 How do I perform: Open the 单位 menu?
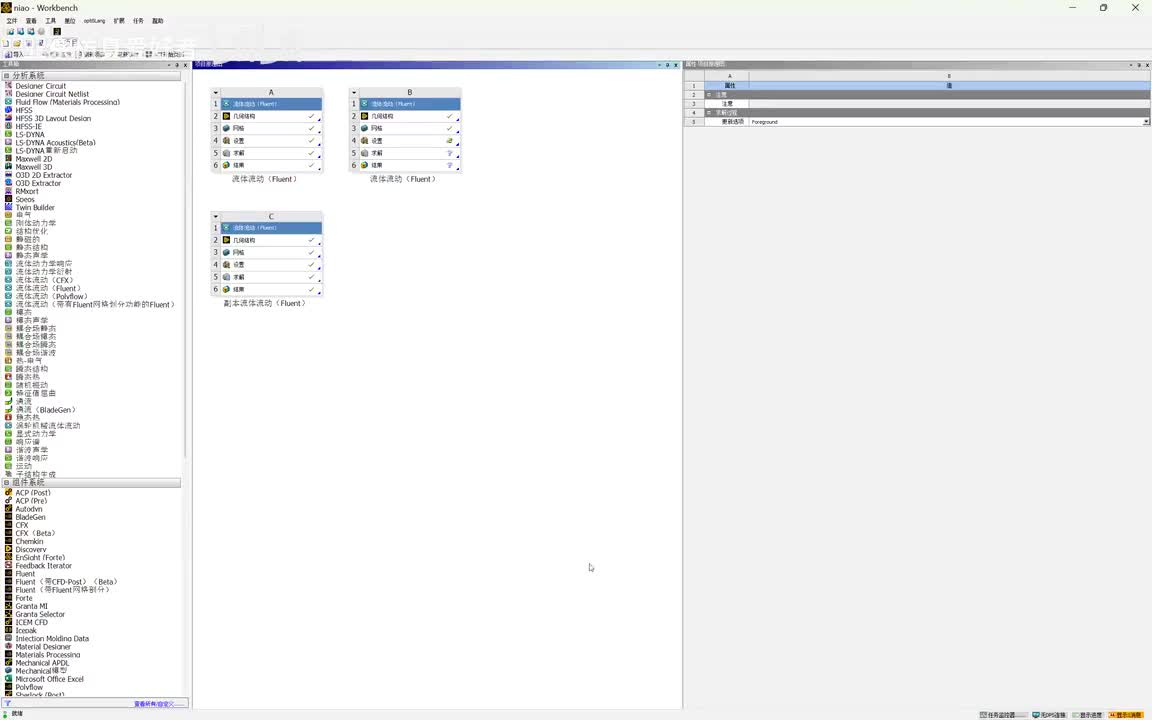(70, 21)
